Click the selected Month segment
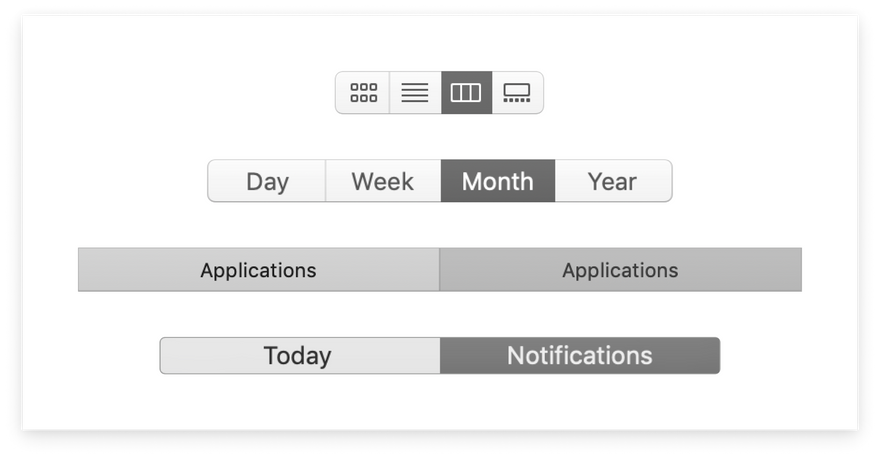 [x=498, y=181]
